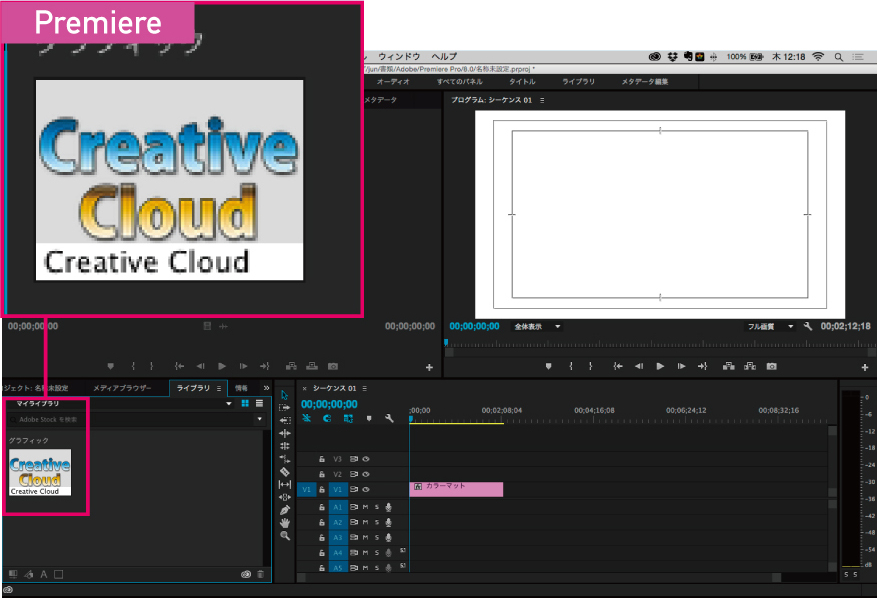Viewport: 877px width, 598px height.
Task: Open timeline display settings wrench
Action: pos(389,418)
